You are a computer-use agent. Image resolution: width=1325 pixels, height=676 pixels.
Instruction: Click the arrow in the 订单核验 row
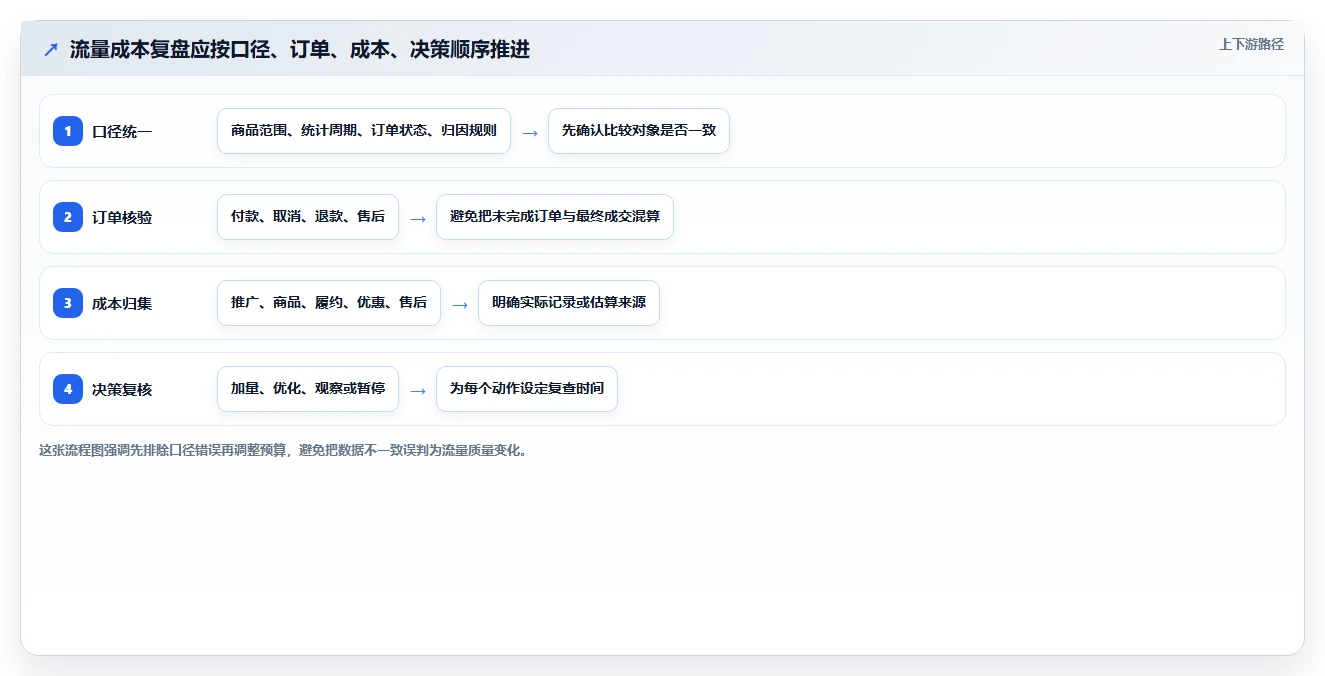tap(418, 218)
